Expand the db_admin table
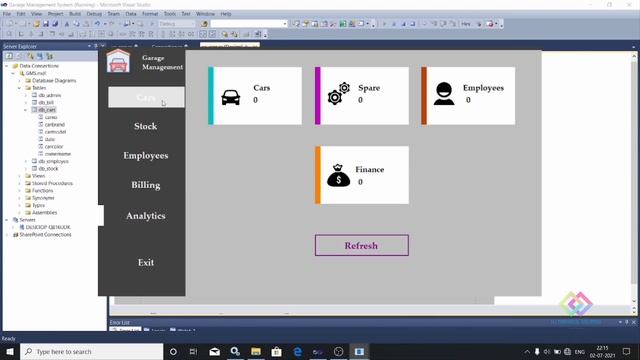The image size is (640, 360). 26,95
